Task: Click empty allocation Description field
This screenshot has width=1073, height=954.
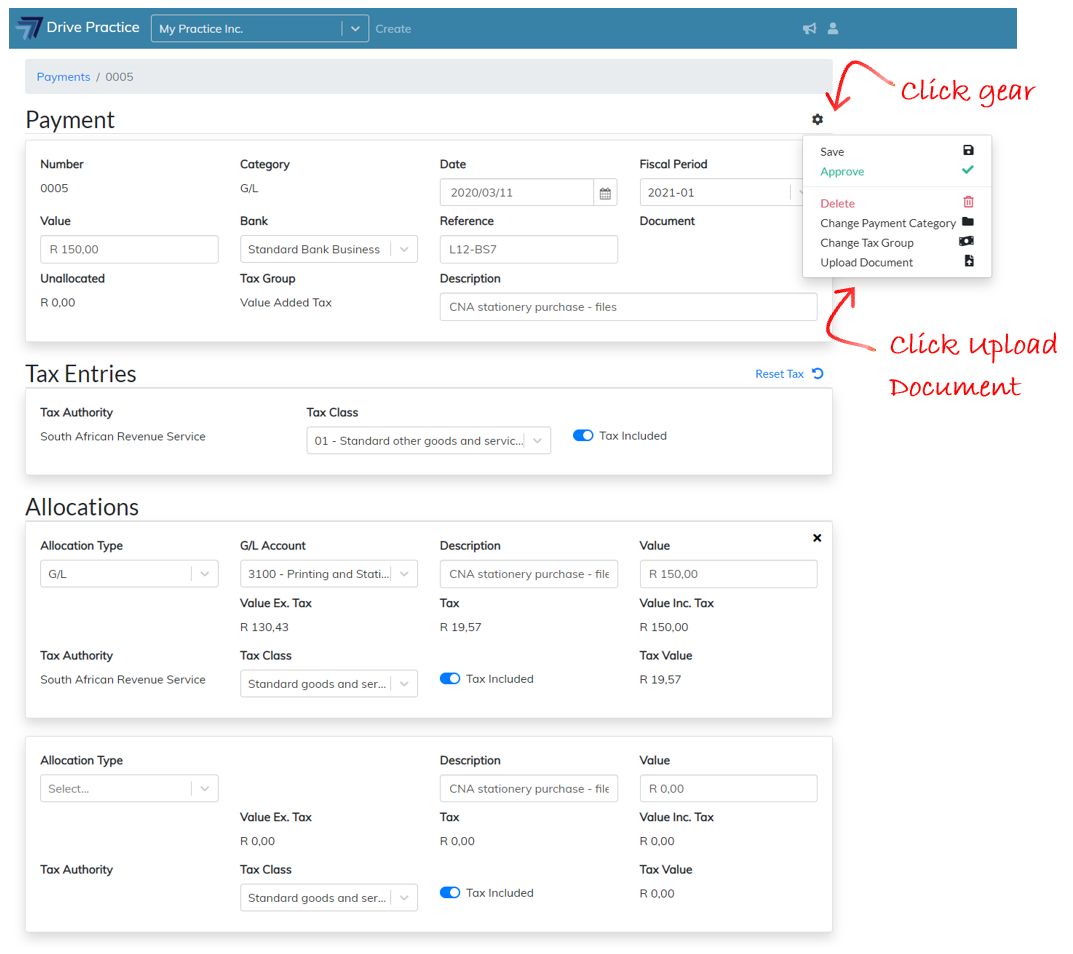Action: click(528, 788)
